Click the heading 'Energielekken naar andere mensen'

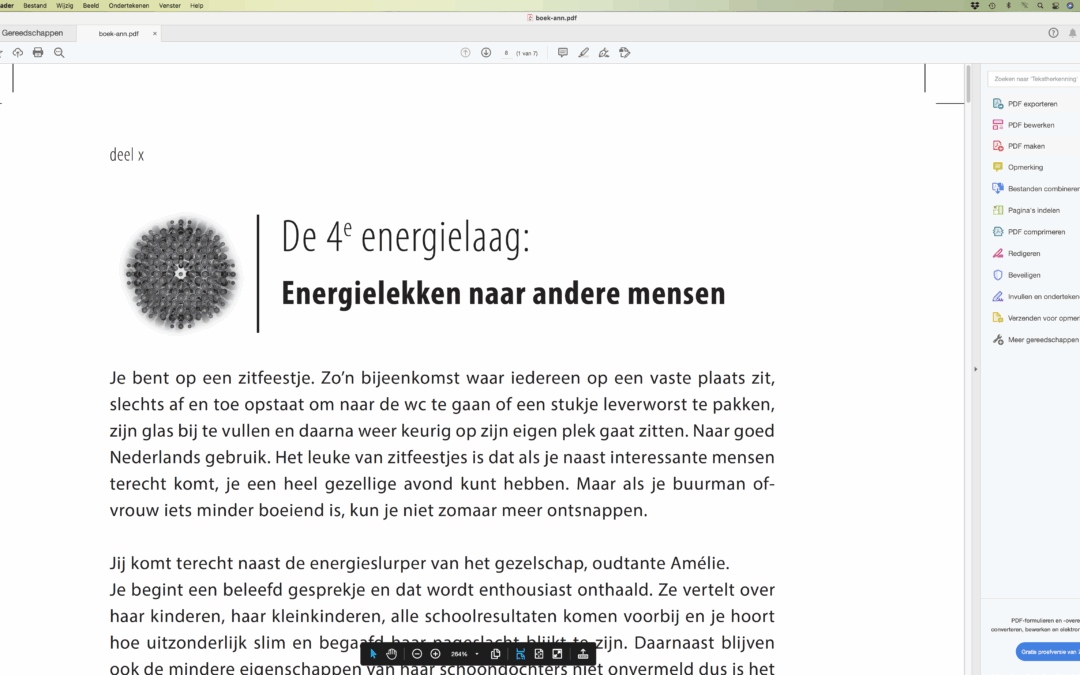[x=503, y=293]
